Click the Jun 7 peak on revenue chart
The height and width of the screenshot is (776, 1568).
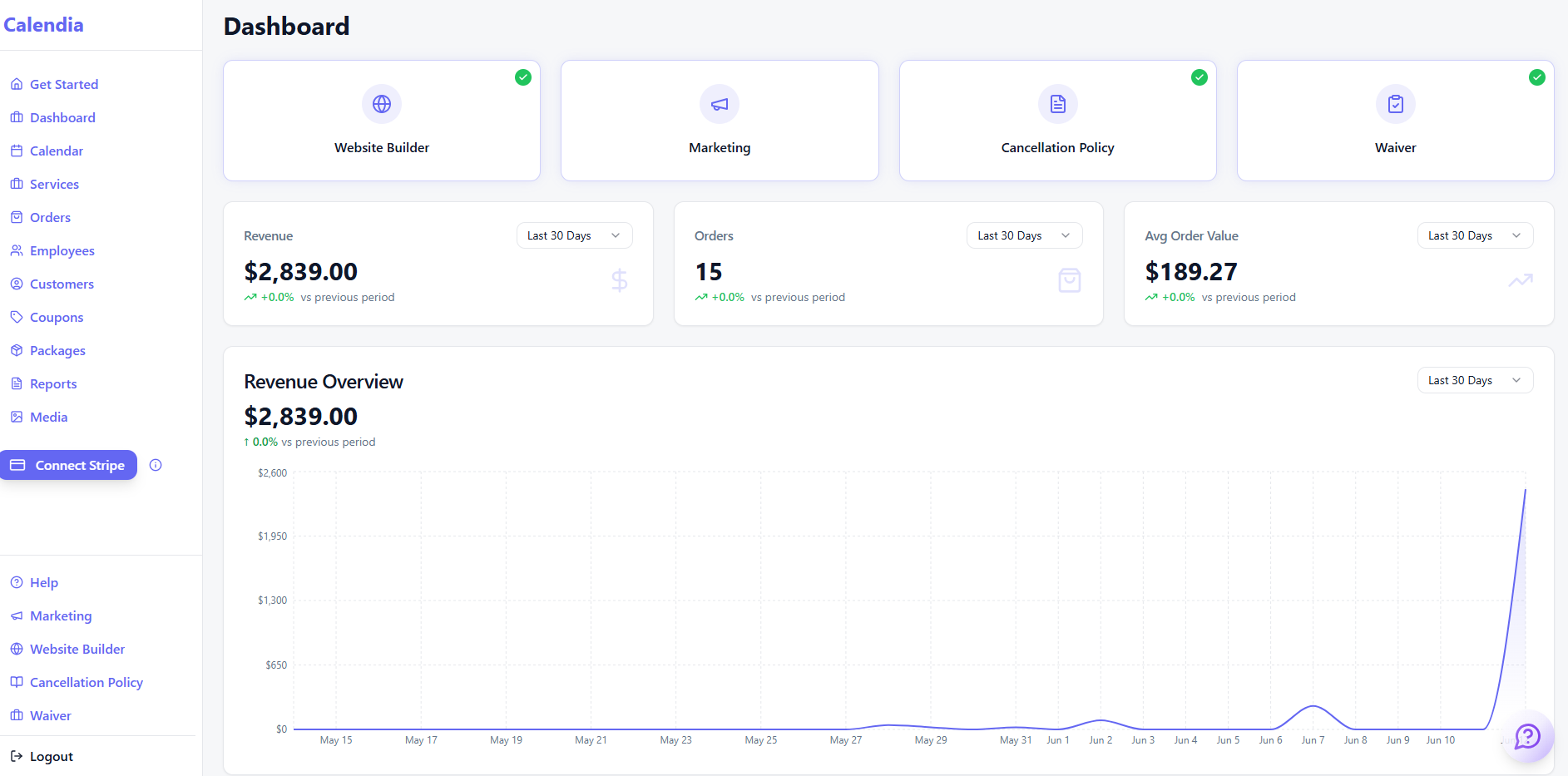click(x=1313, y=707)
